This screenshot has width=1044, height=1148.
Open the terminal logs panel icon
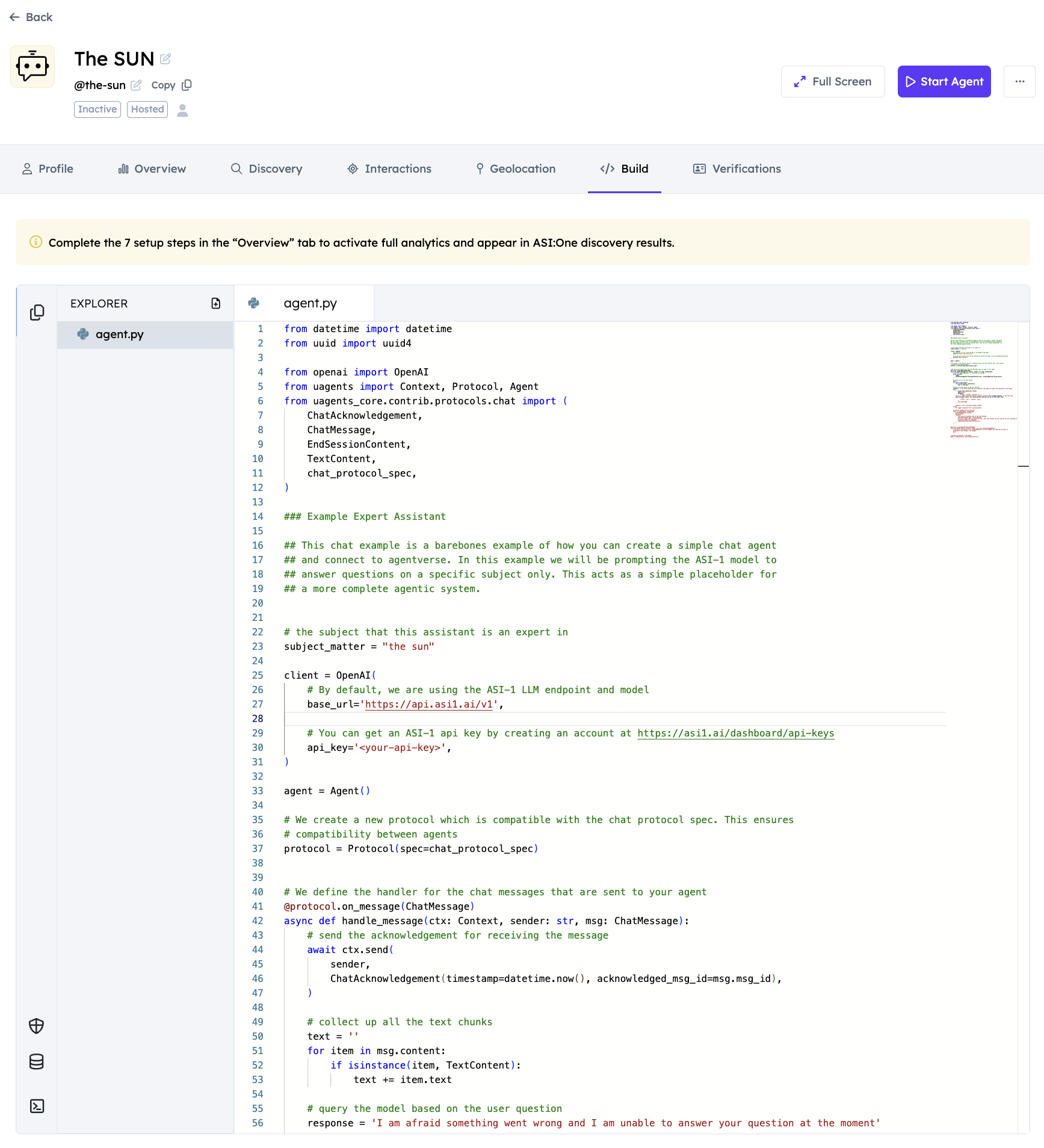click(37, 1106)
